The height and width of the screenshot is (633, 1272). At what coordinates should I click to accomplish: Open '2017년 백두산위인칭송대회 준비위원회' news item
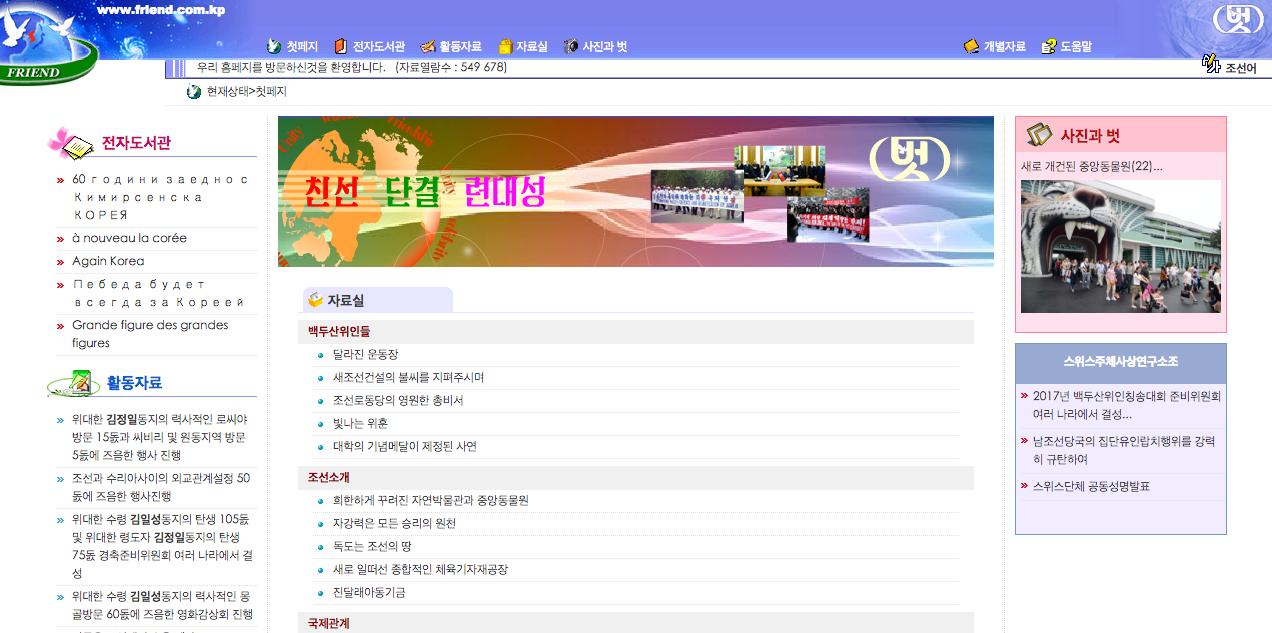(1127, 404)
